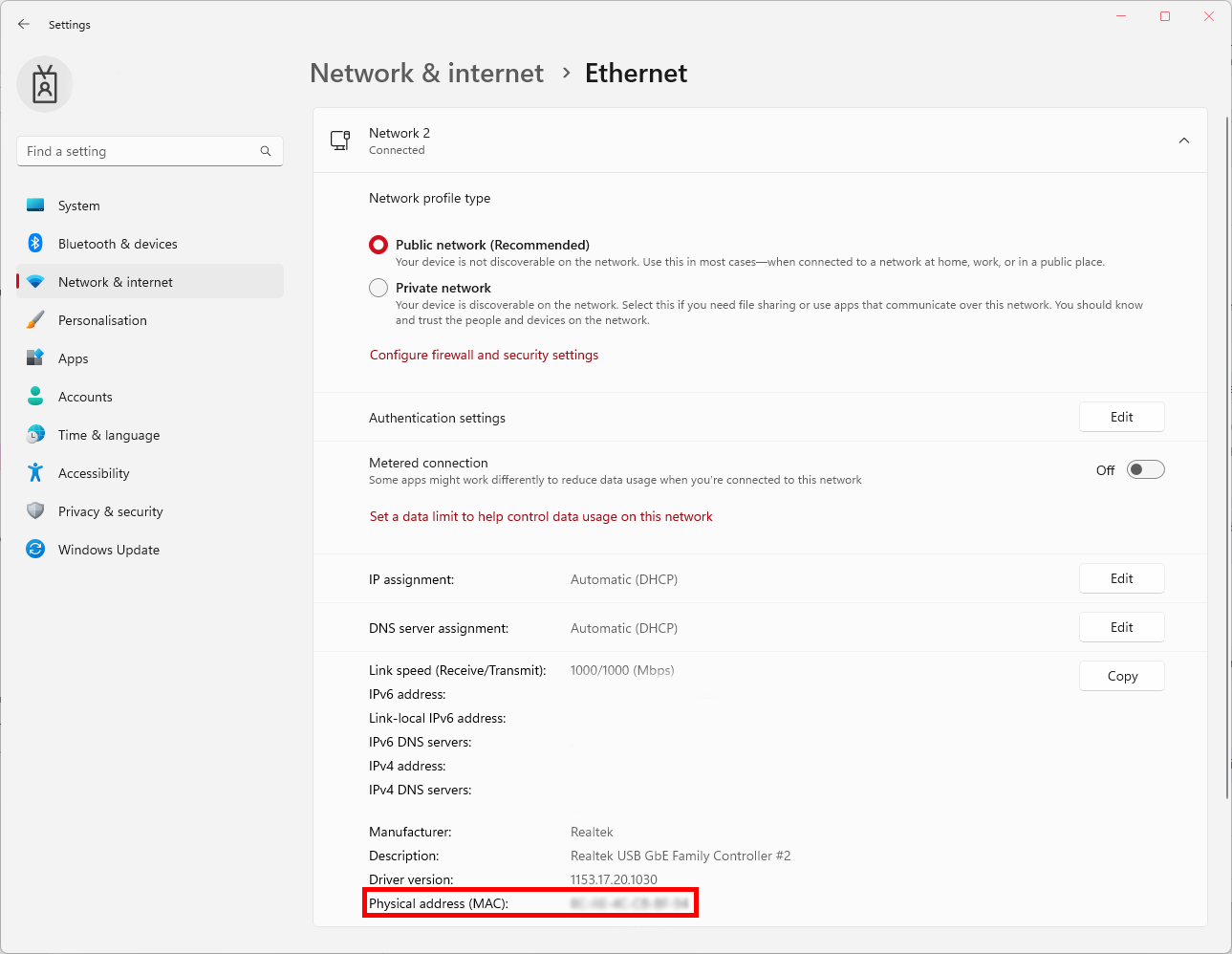Click the Privacy & security shield icon
The image size is (1232, 954).
[x=35, y=511]
